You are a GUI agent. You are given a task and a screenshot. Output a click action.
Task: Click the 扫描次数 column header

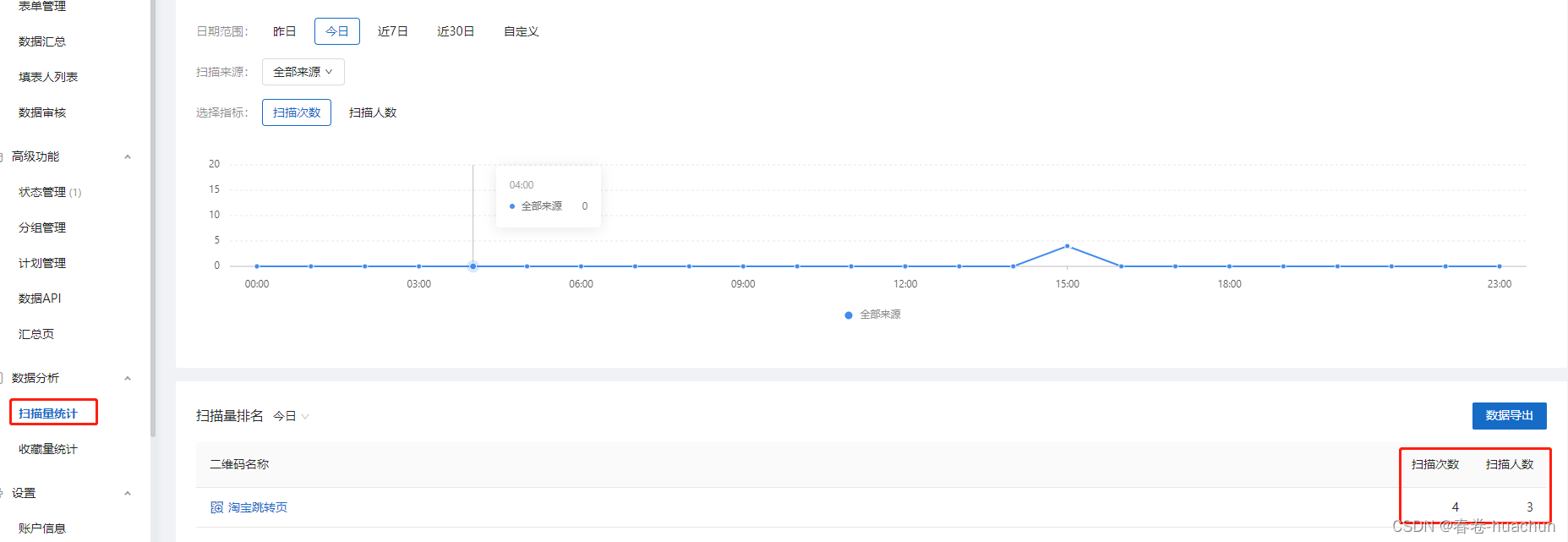click(1435, 464)
